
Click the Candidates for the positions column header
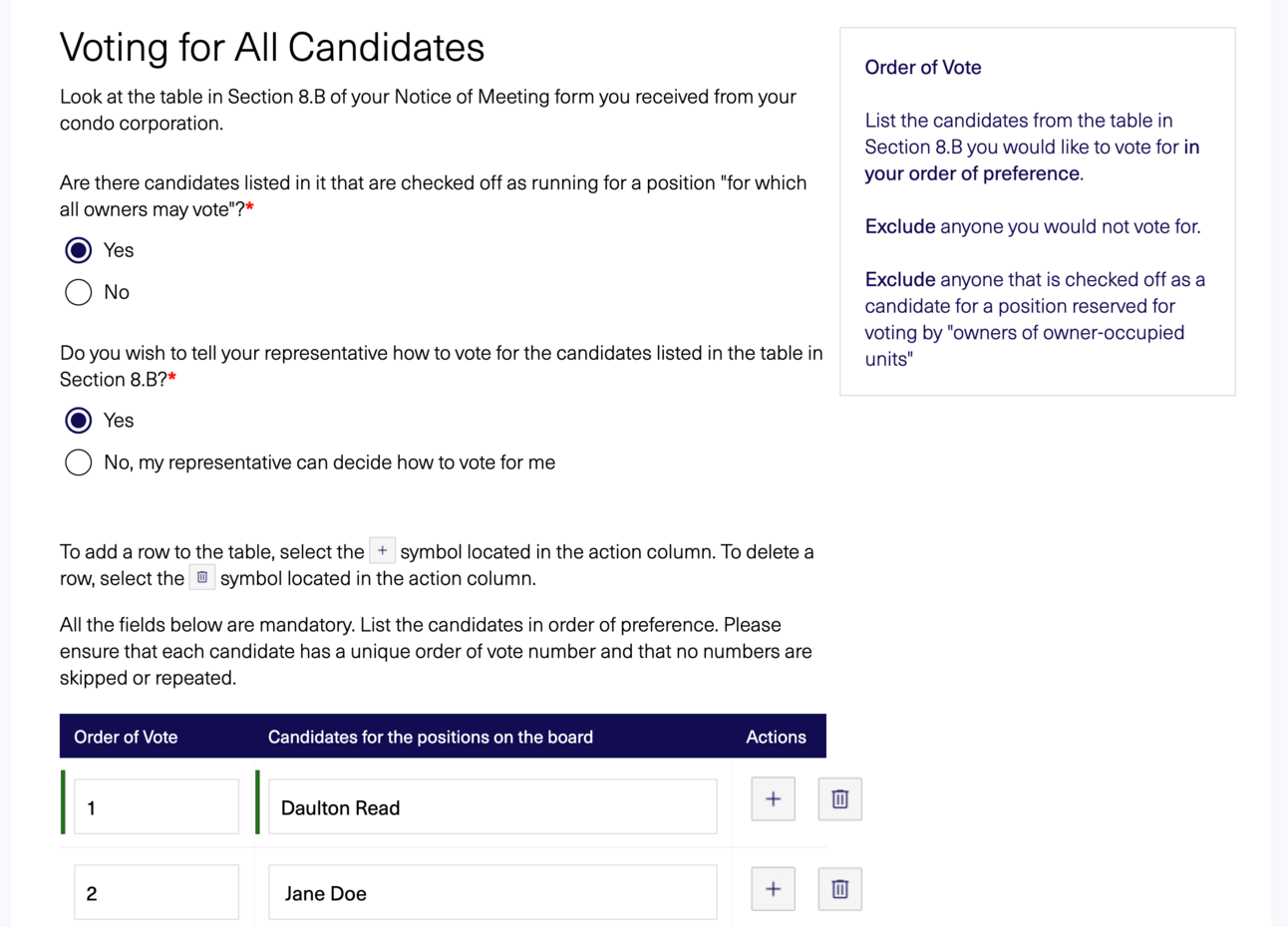coord(431,737)
